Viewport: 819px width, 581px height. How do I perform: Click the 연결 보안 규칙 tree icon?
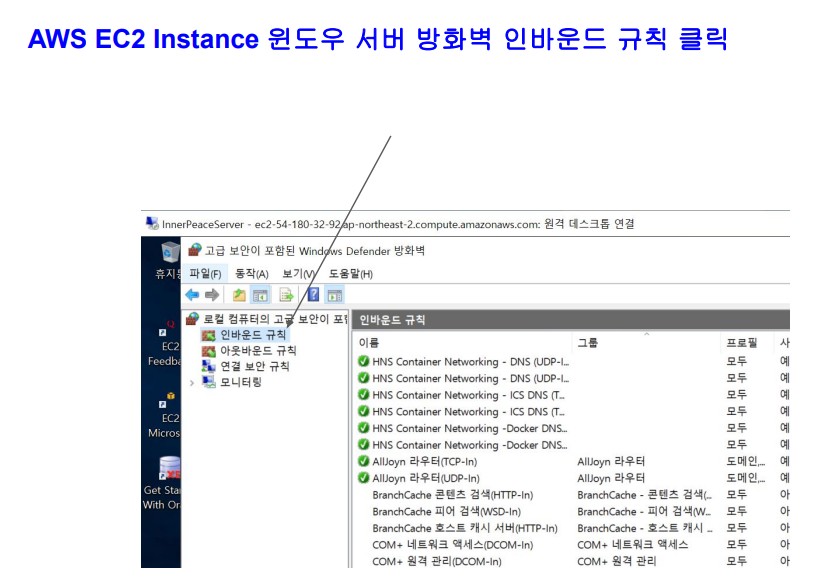coord(208,366)
